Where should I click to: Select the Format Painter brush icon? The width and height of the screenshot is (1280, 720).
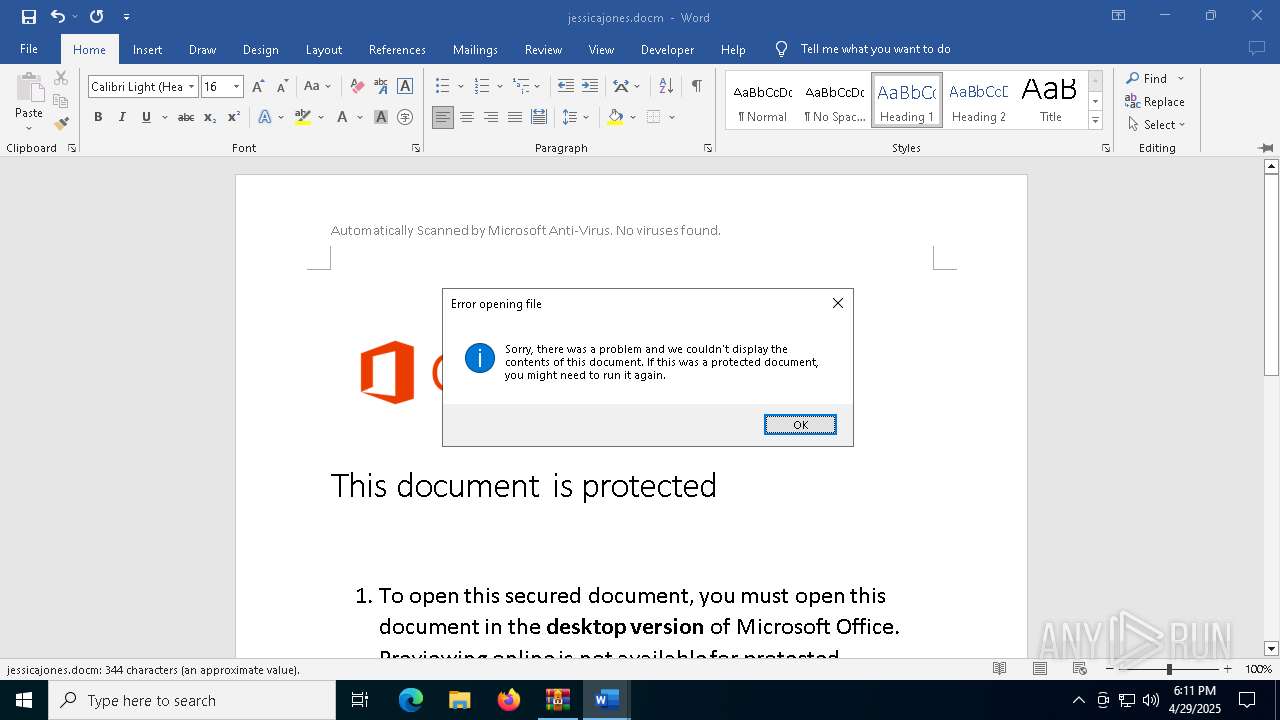(61, 124)
